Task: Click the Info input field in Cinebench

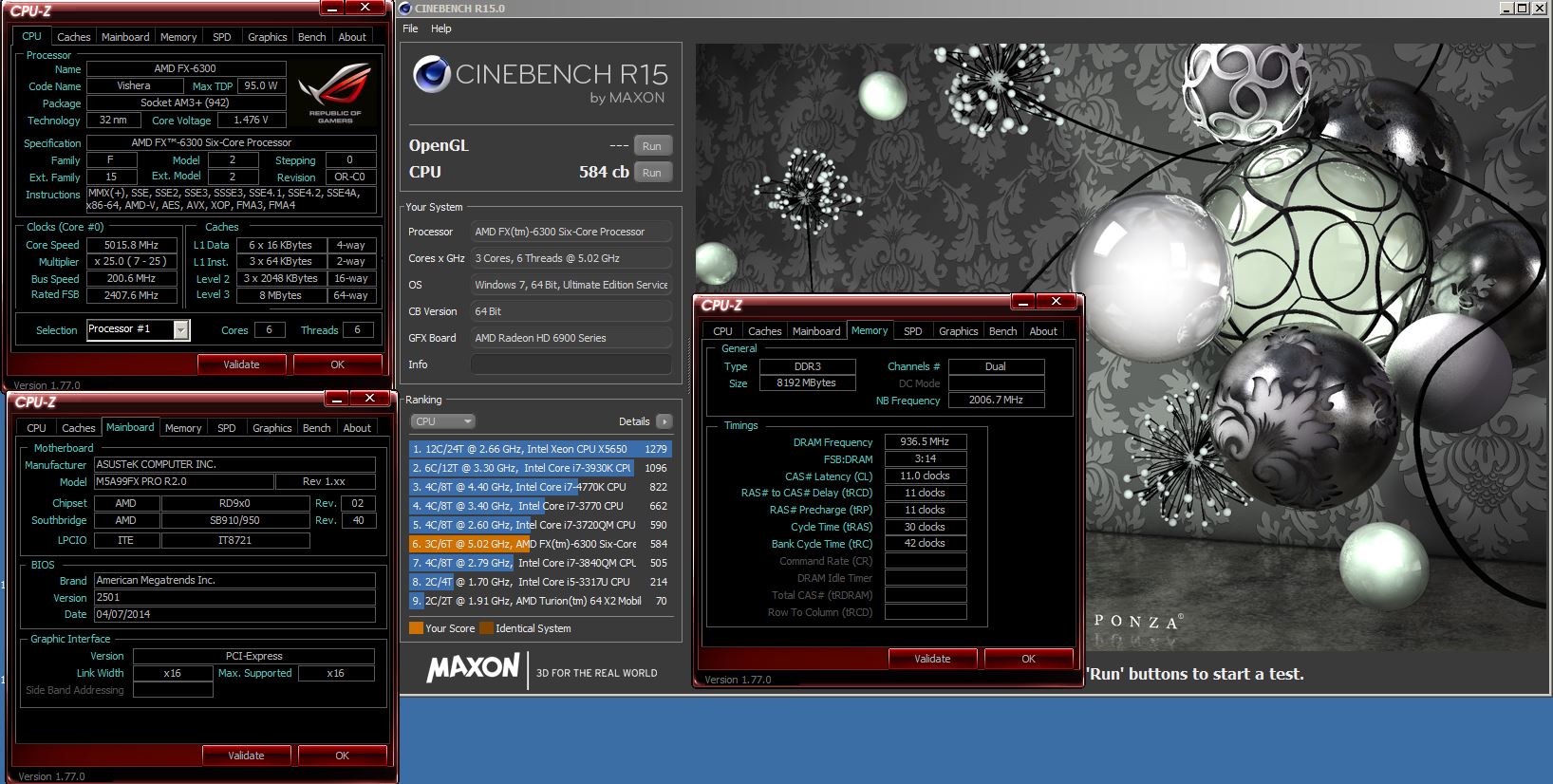Action: coord(571,364)
